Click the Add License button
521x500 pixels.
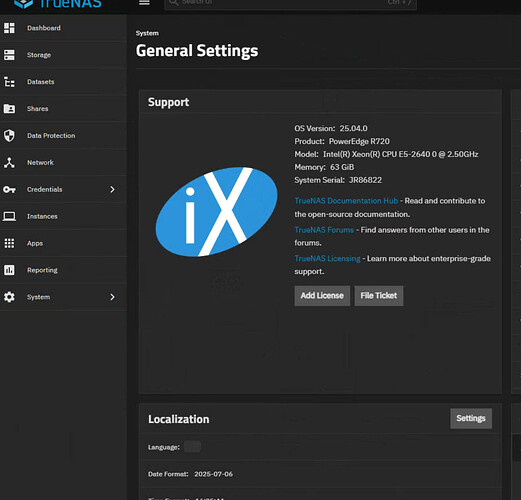pos(322,296)
